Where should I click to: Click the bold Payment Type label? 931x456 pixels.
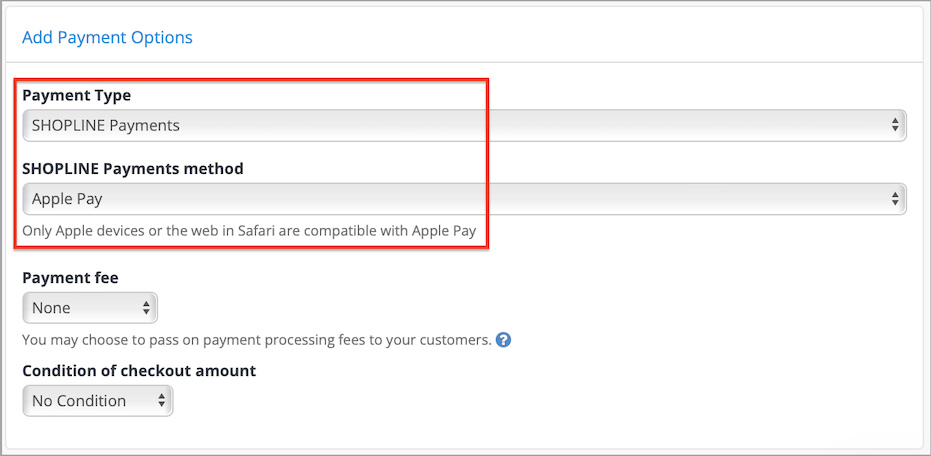pos(77,95)
